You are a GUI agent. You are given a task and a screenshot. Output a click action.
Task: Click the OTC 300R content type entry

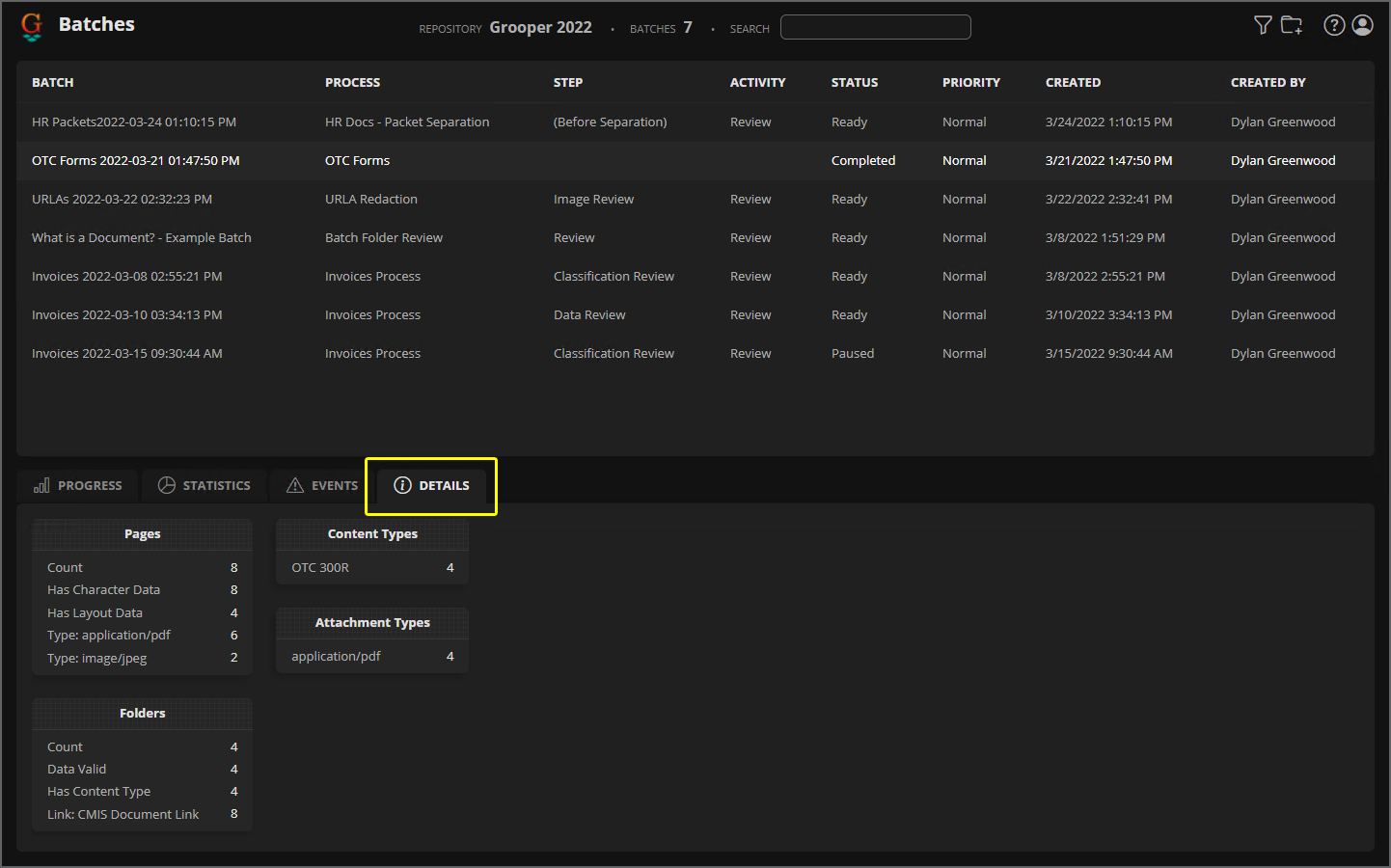coord(320,568)
